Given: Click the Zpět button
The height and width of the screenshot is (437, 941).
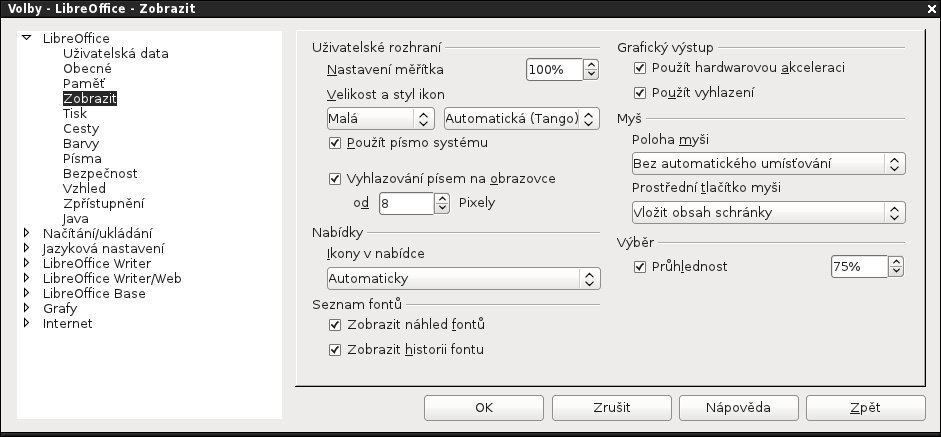Looking at the screenshot, I should tap(866, 408).
